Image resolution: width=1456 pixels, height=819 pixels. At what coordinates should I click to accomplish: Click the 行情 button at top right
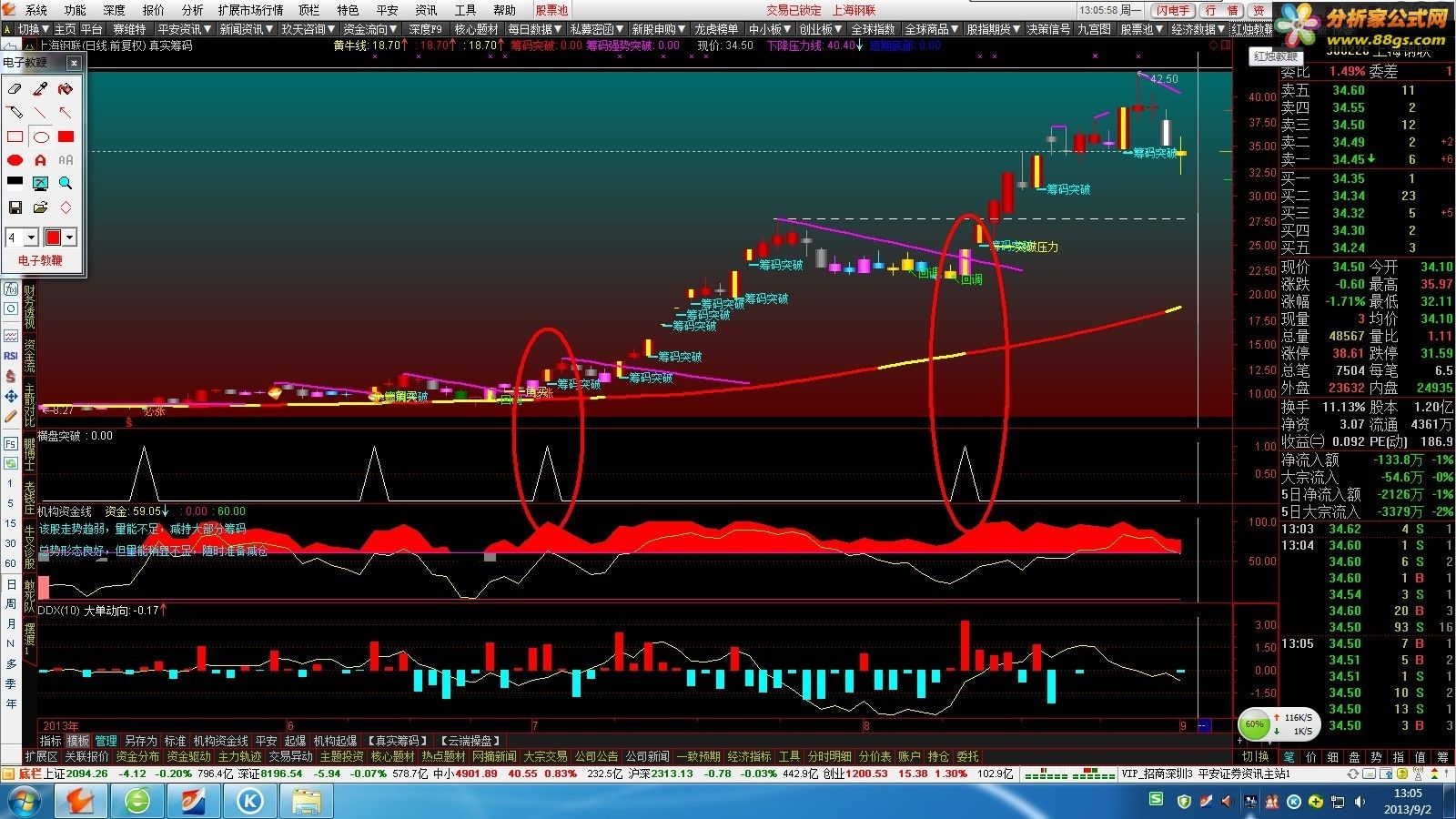pyautogui.click(x=1221, y=10)
